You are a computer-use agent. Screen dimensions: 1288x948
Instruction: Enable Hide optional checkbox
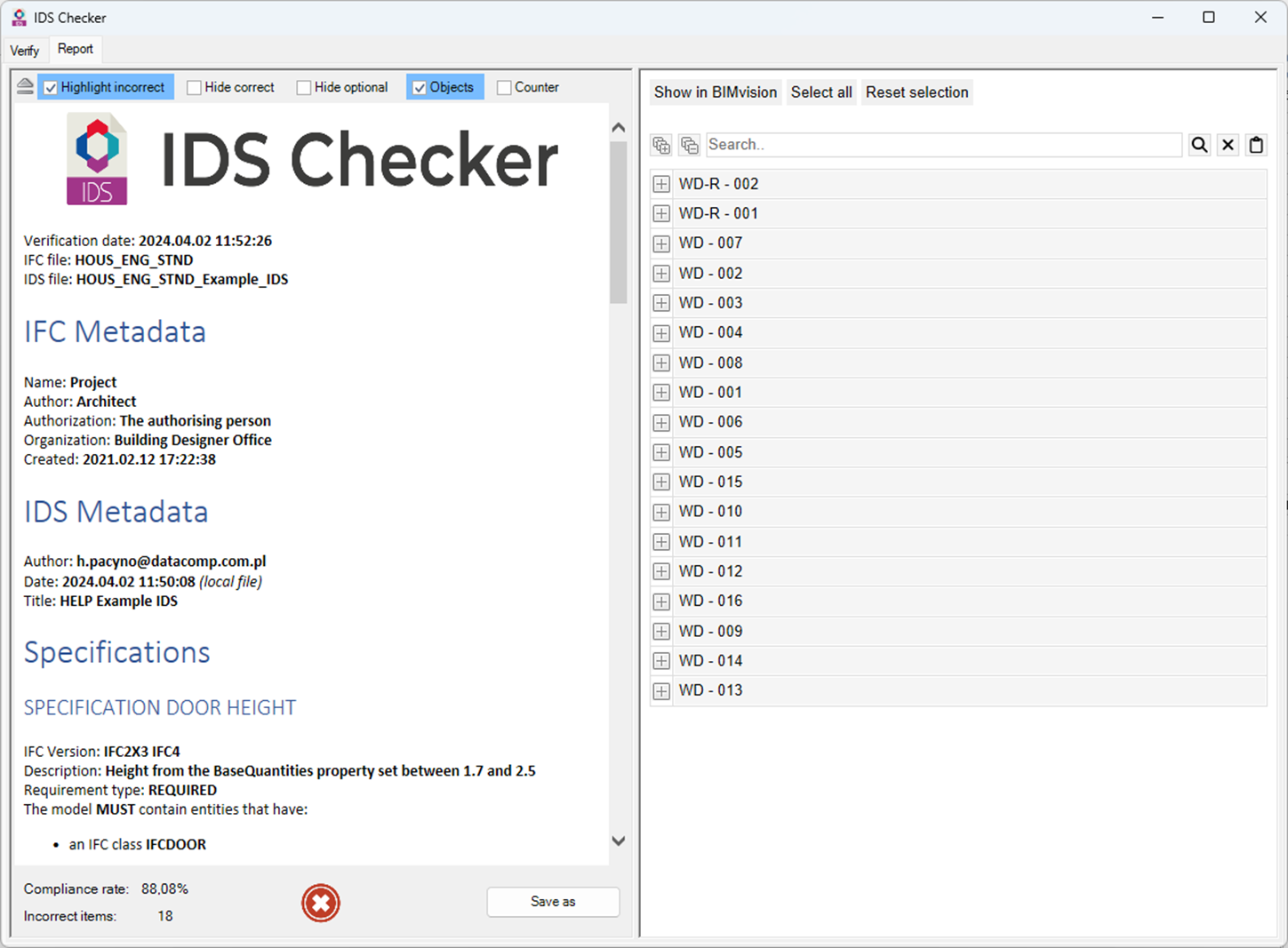[303, 87]
